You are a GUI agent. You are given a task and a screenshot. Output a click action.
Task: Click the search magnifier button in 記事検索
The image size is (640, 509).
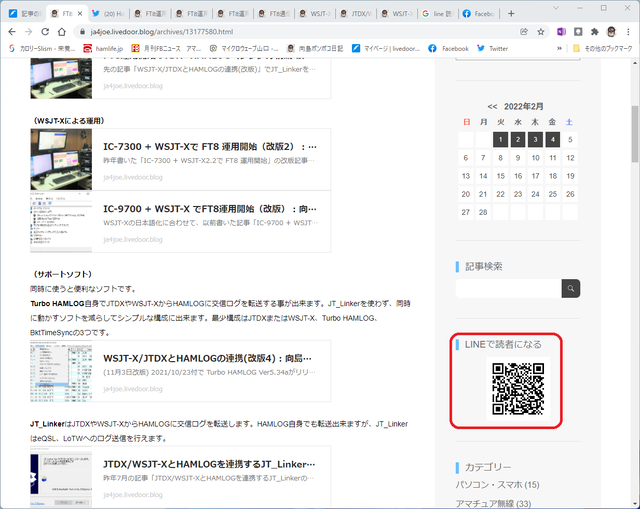[571, 289]
